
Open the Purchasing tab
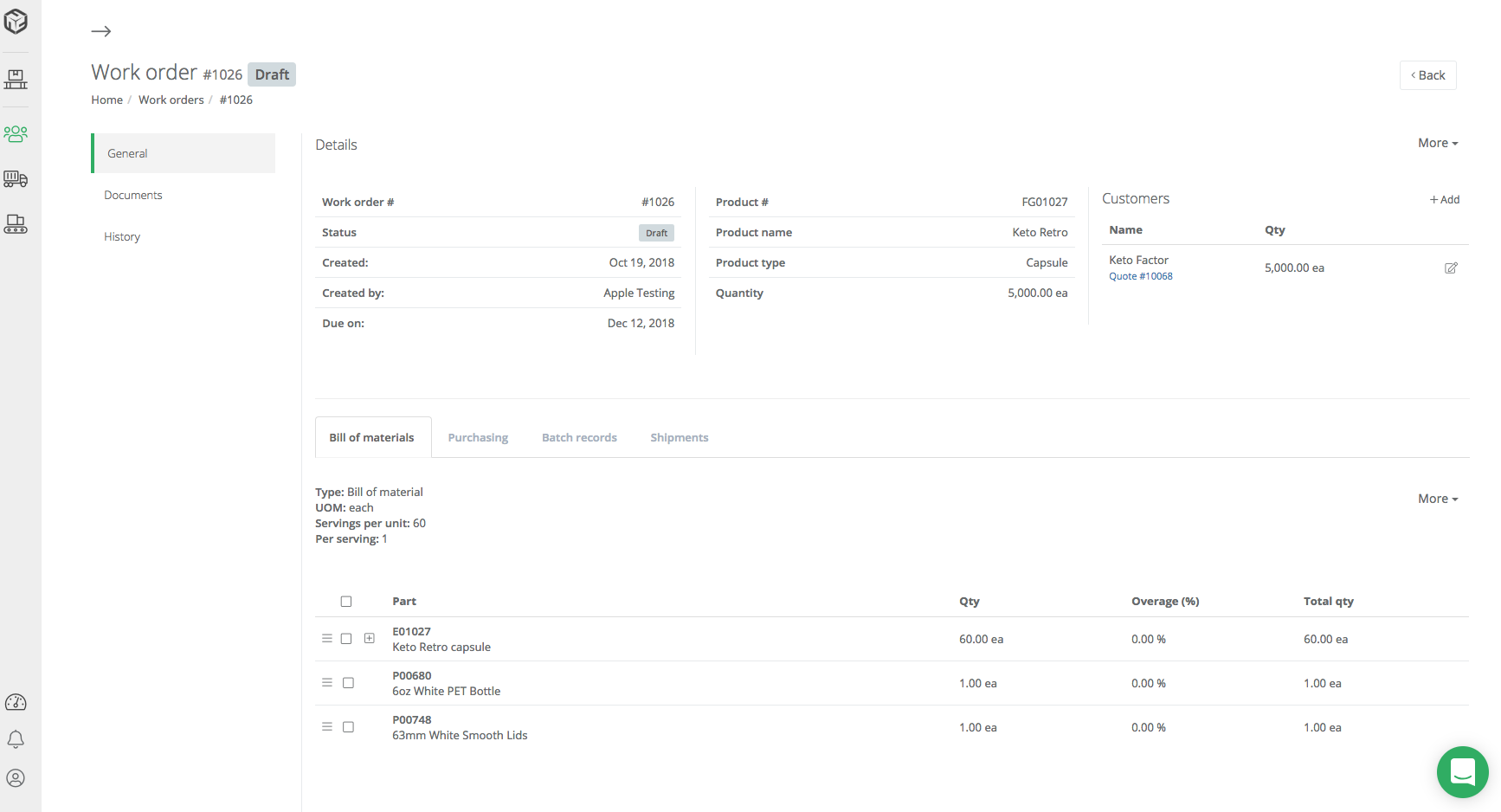pos(478,437)
